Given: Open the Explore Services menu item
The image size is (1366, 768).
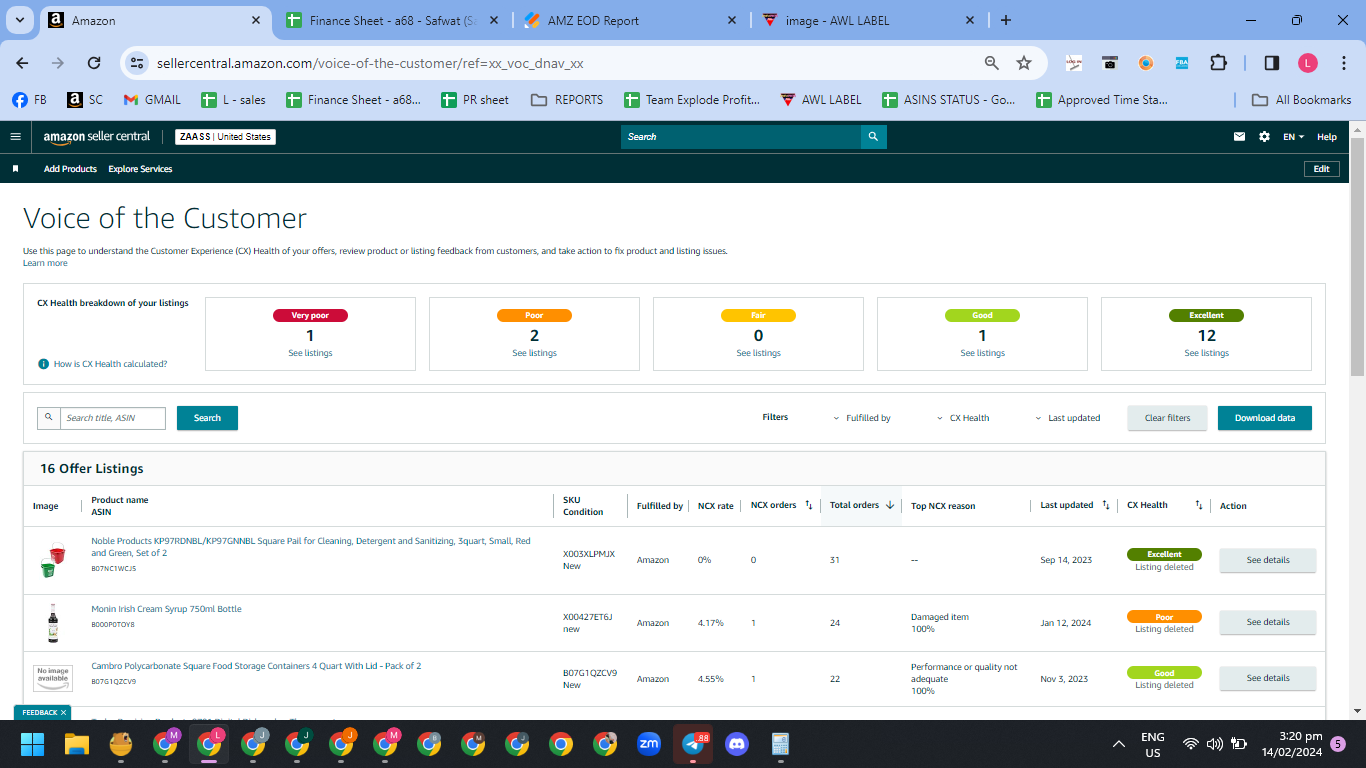Looking at the screenshot, I should (x=140, y=169).
